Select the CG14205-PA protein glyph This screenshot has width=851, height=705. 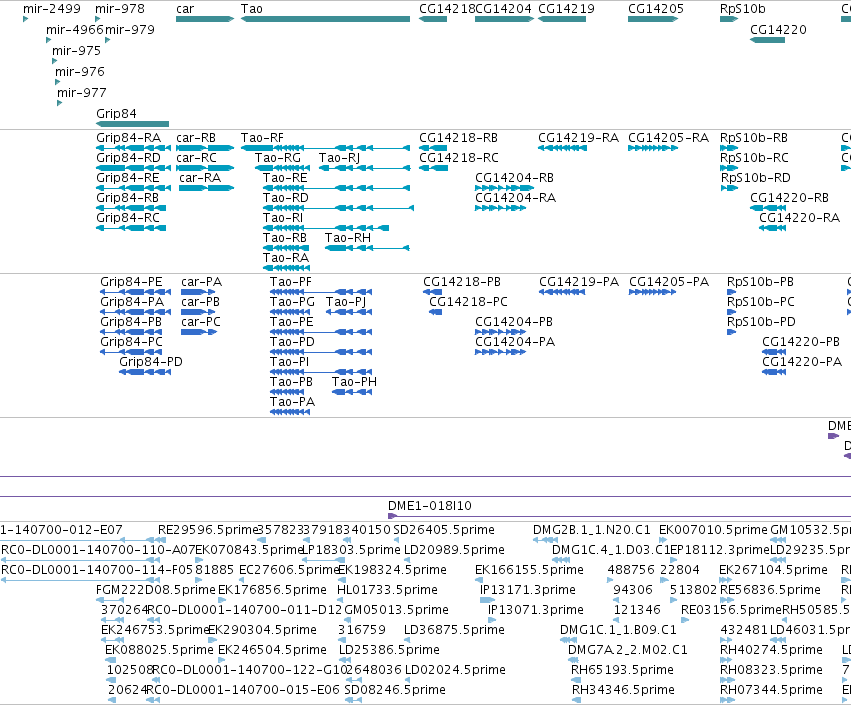(x=652, y=292)
